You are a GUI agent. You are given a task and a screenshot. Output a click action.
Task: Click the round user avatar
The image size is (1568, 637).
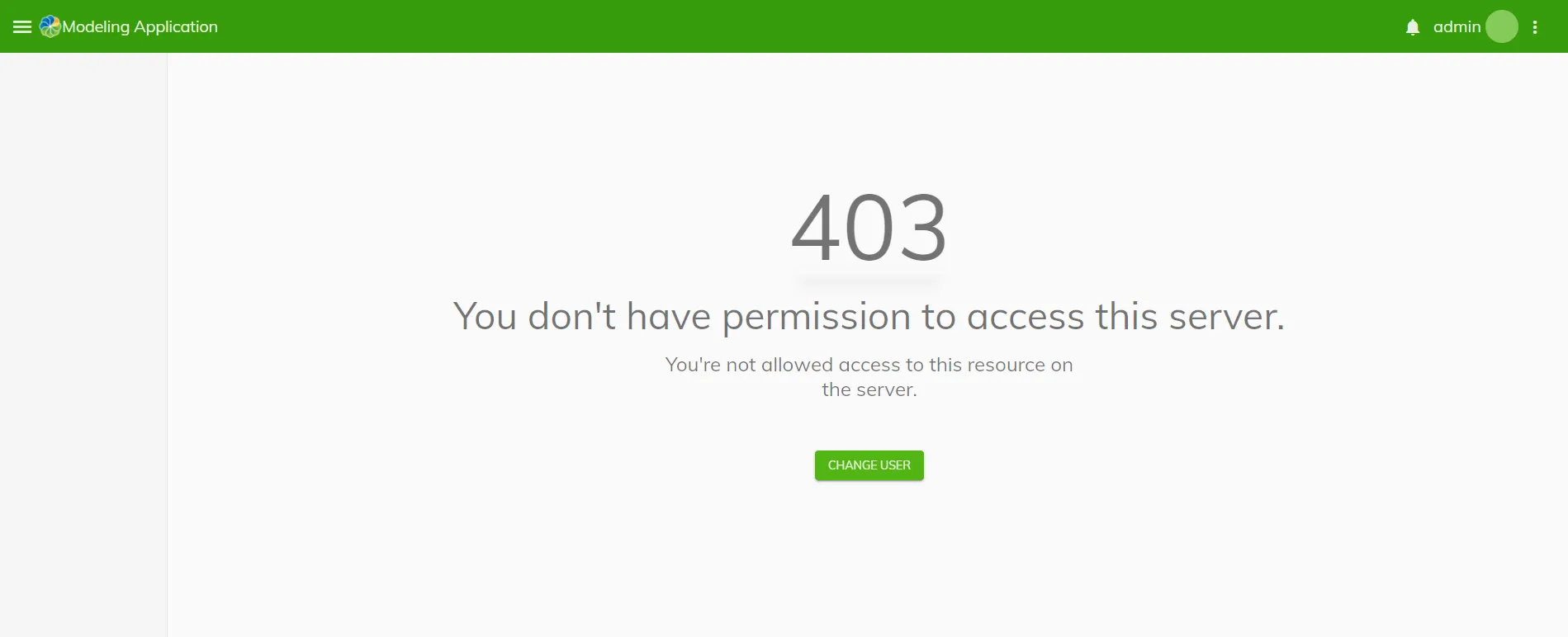point(1502,26)
